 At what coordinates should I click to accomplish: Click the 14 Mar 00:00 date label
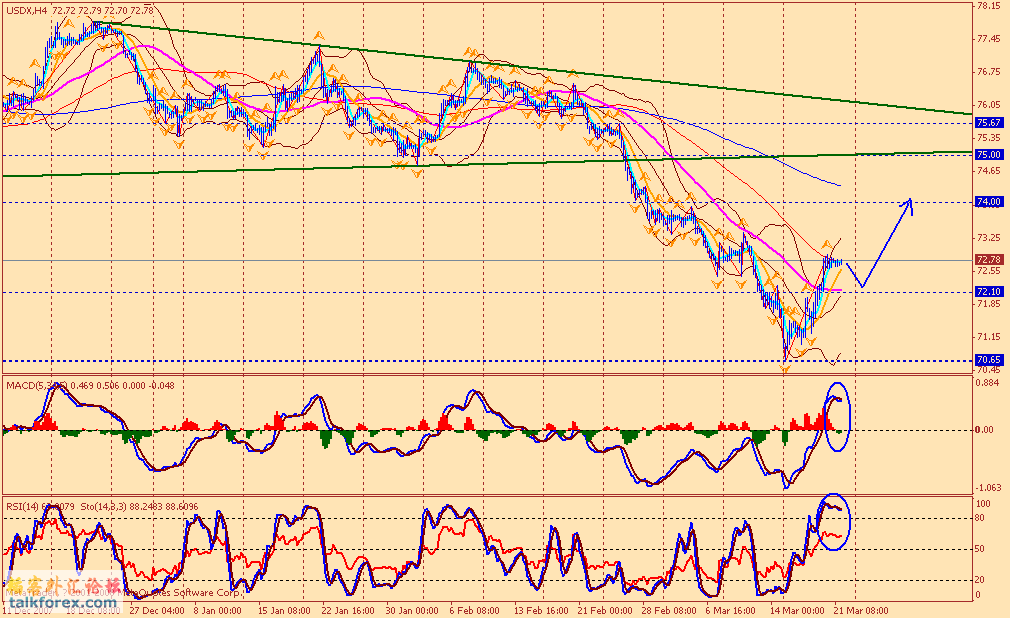797,610
